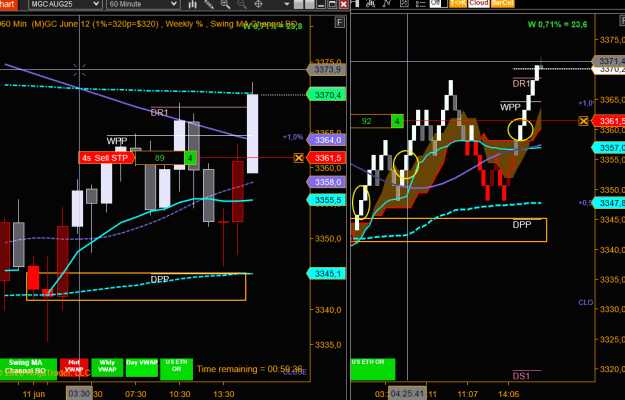Click the 89 ticks order box

tap(160, 158)
